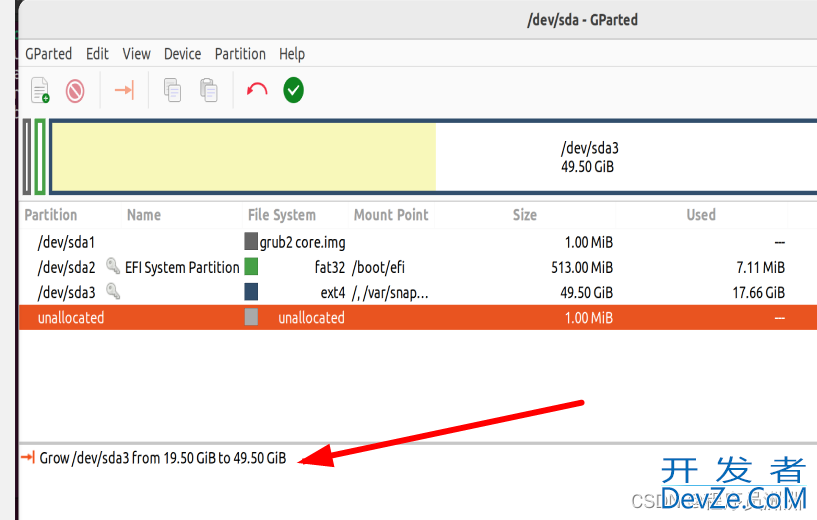Click the Copy partition icon
817x520 pixels.
click(x=172, y=90)
